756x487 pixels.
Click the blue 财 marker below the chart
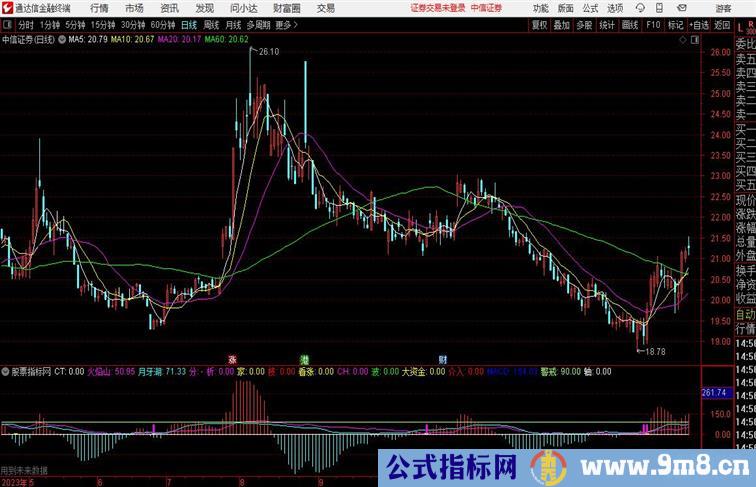pos(442,358)
